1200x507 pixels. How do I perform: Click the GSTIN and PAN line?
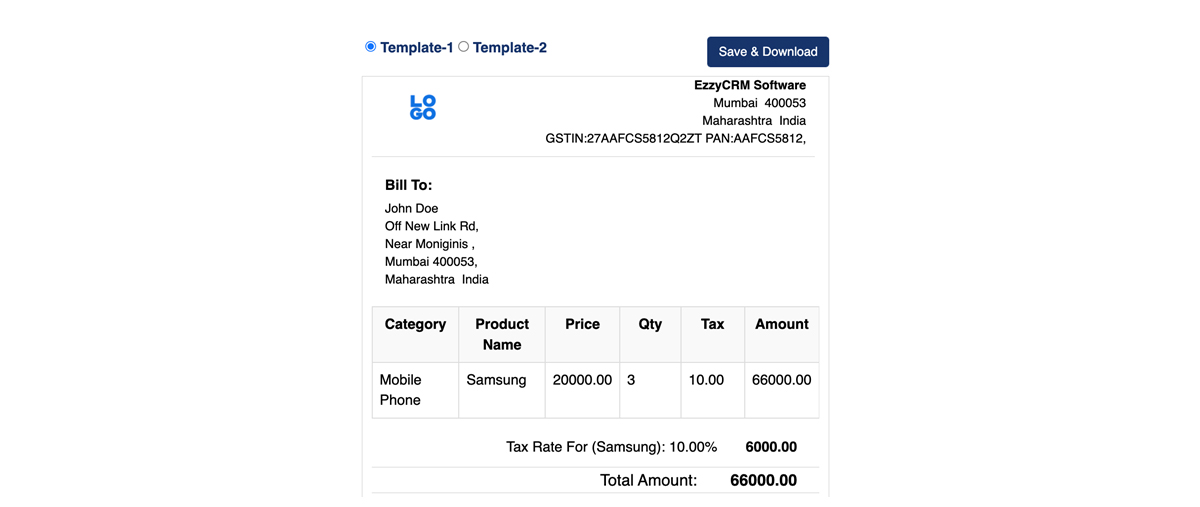pos(675,139)
